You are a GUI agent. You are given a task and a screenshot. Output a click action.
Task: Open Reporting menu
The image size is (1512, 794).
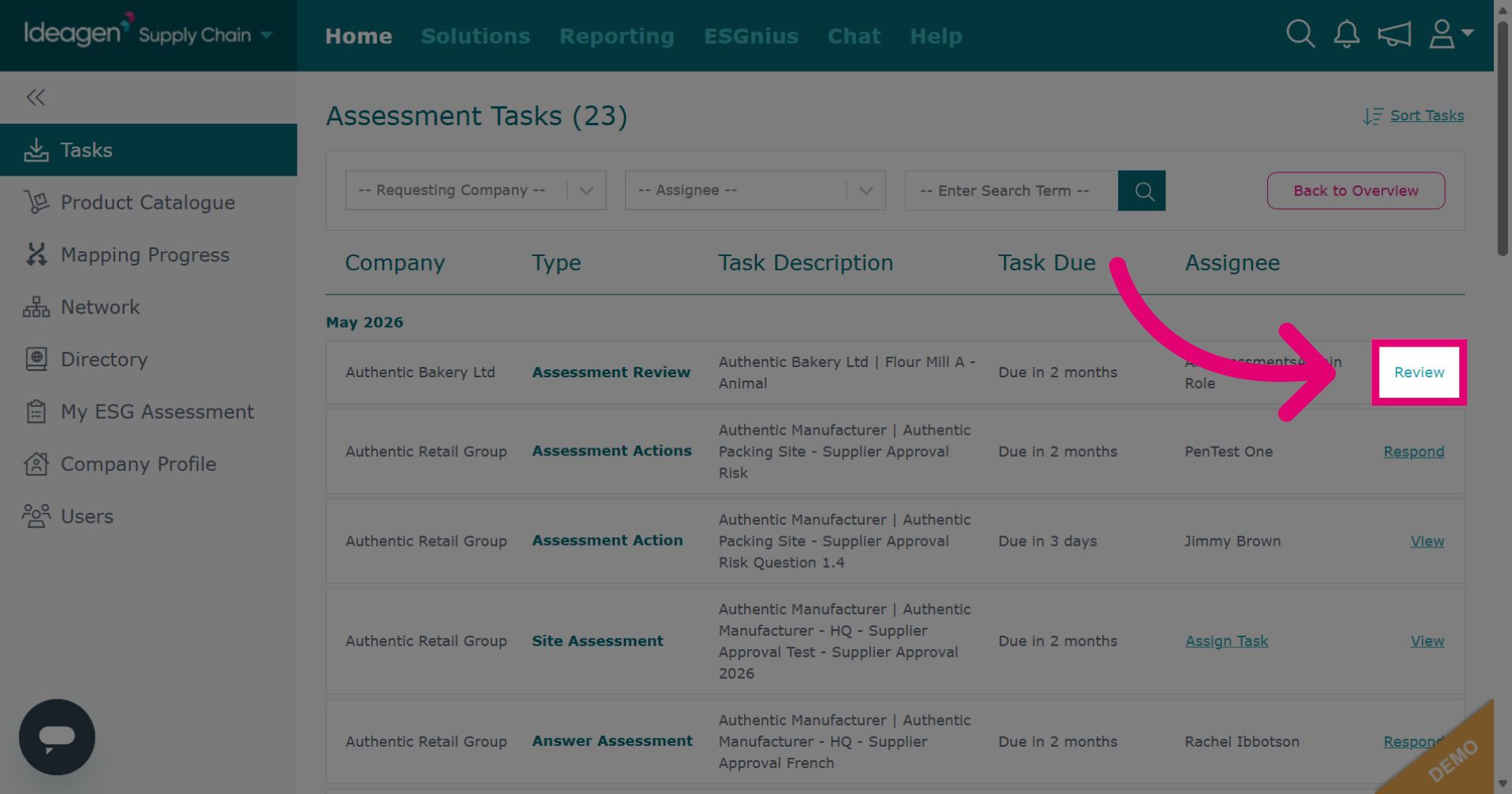[617, 36]
